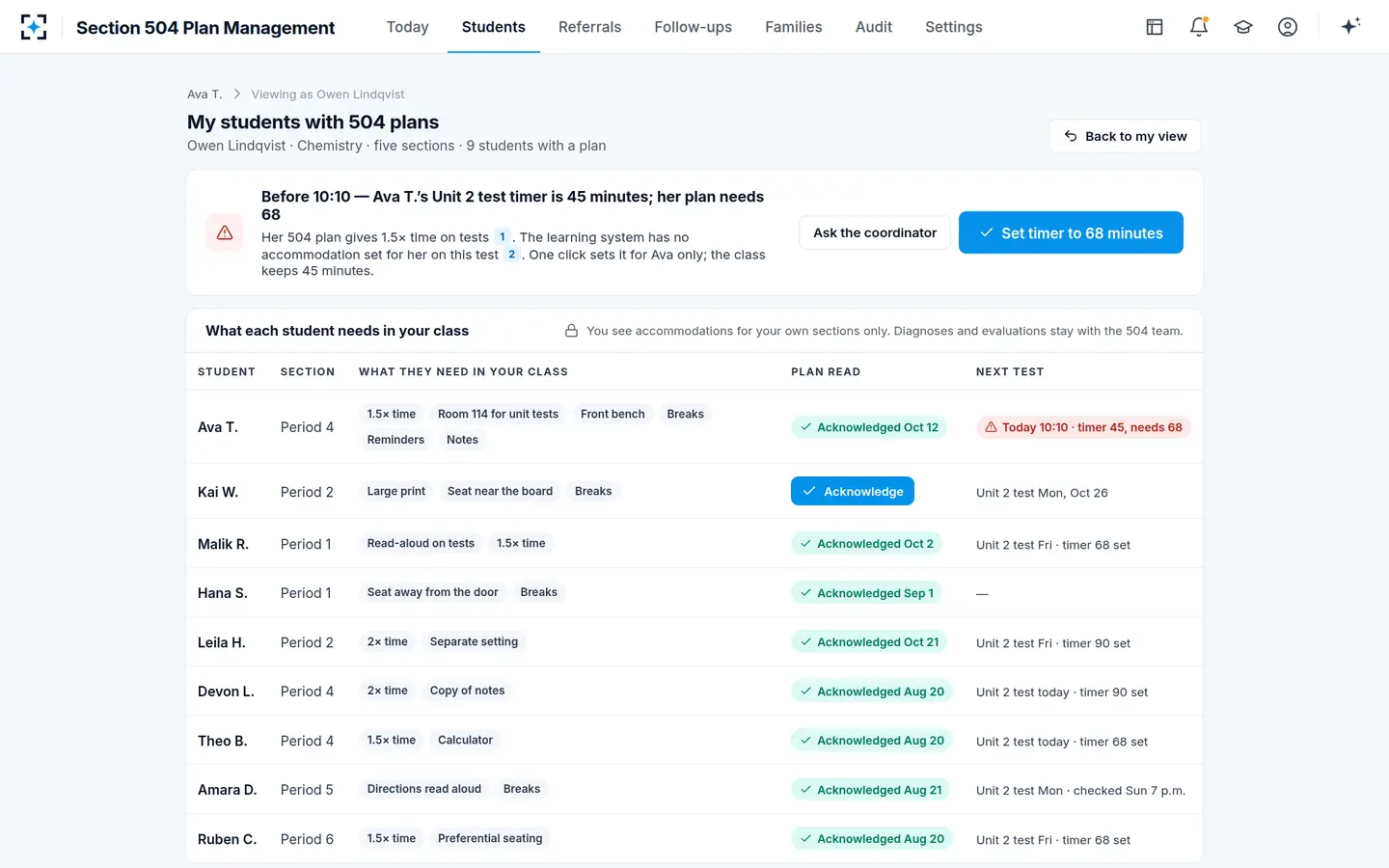This screenshot has height=868, width=1389.
Task: Click Theo B.'s Calculator tag
Action: [x=465, y=740]
